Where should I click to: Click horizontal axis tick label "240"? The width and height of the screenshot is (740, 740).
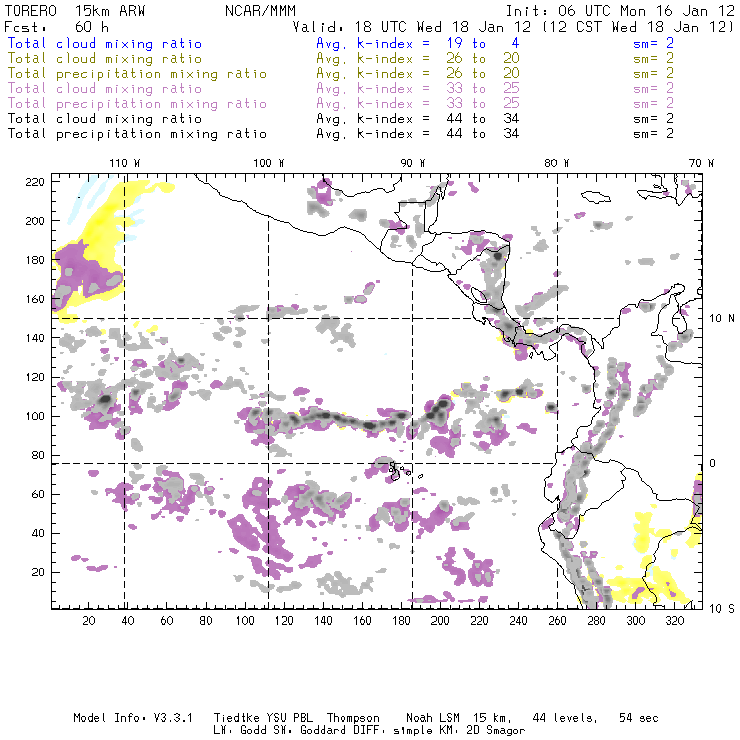[518, 621]
